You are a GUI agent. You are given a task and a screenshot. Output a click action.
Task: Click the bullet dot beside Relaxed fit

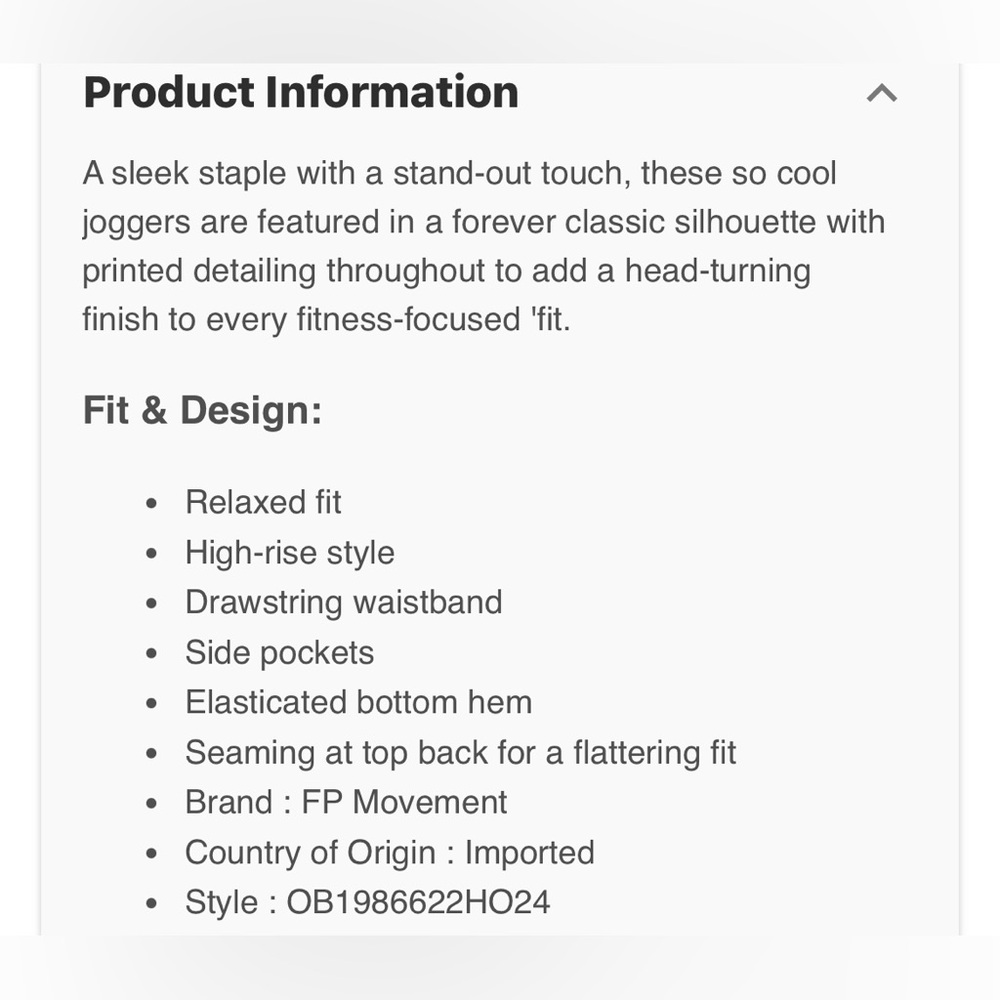151,504
